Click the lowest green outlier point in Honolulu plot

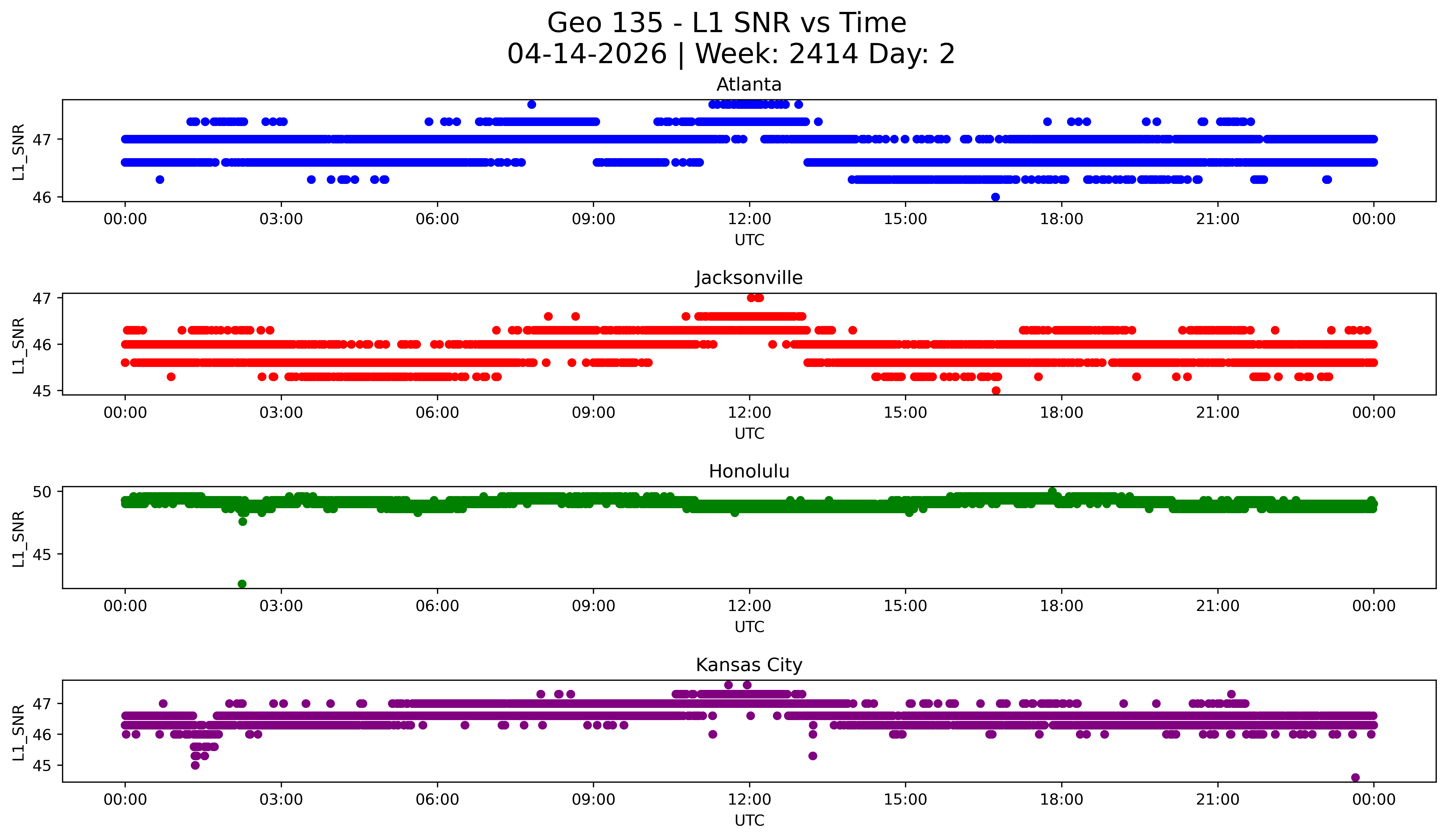[242, 584]
